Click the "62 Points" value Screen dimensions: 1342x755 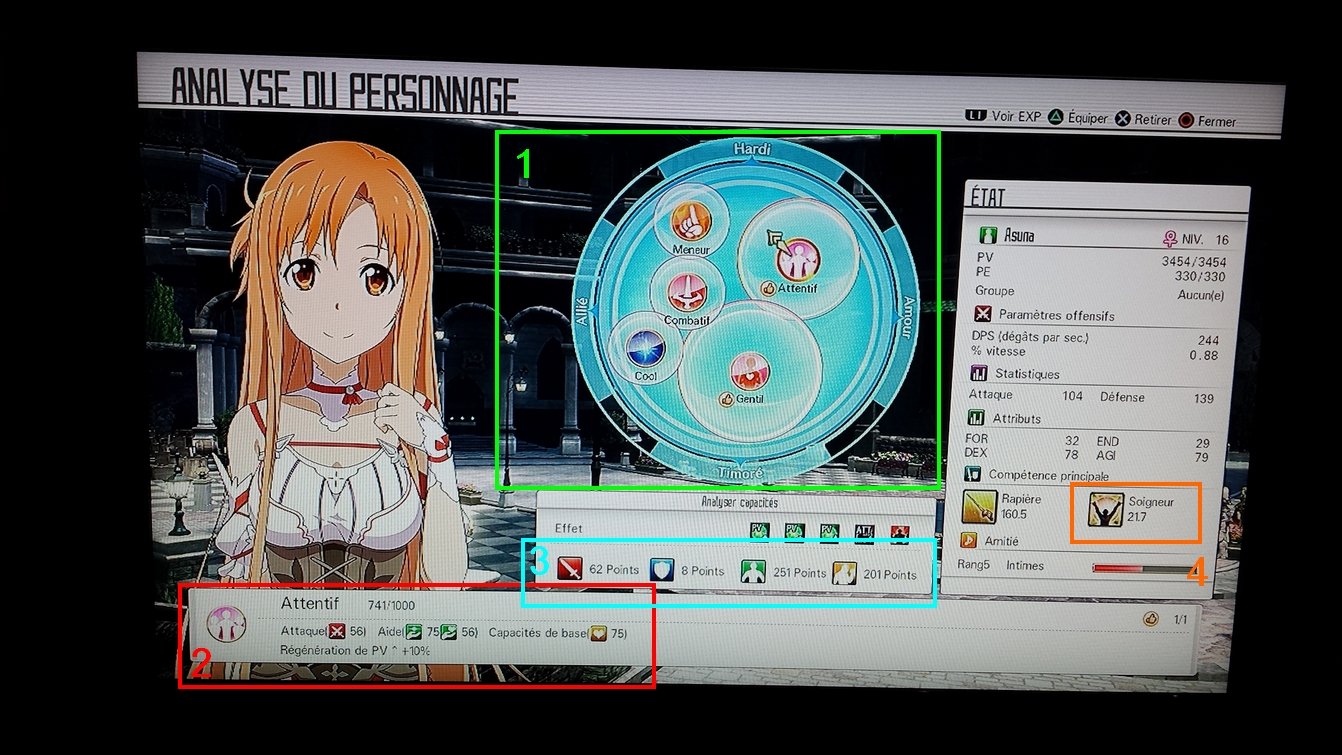(x=614, y=570)
